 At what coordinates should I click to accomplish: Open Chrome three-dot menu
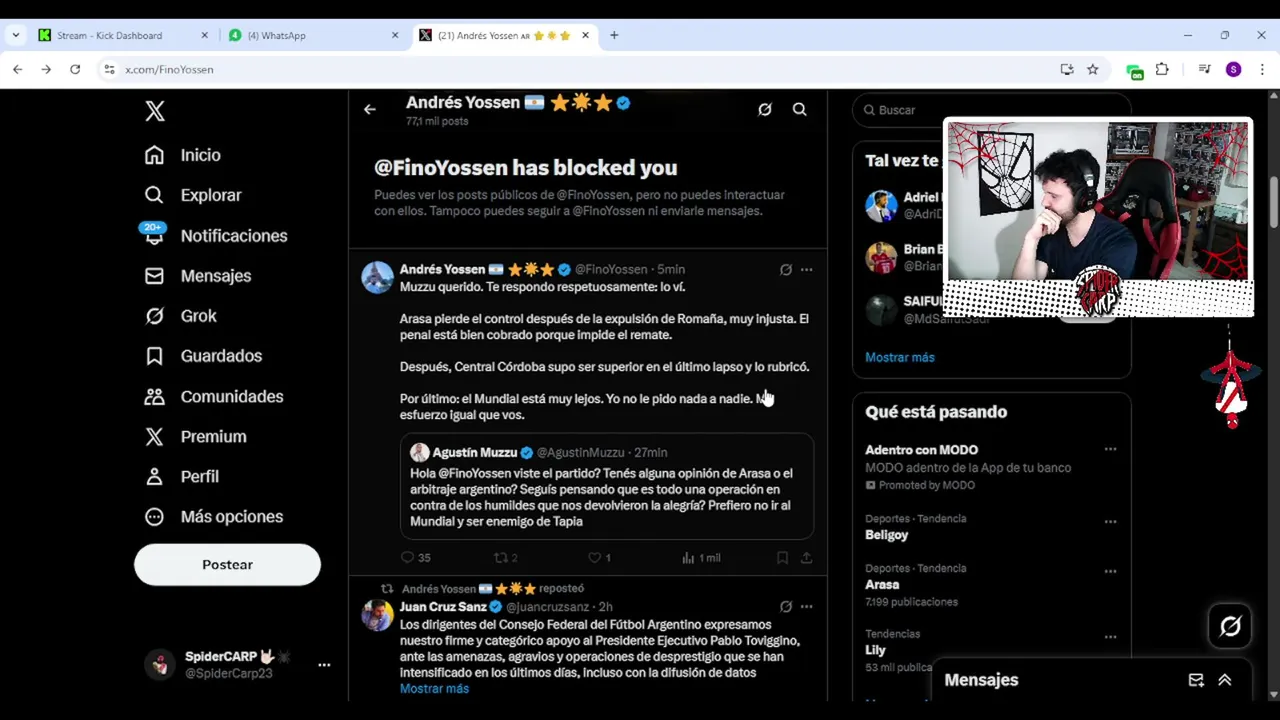point(1262,69)
